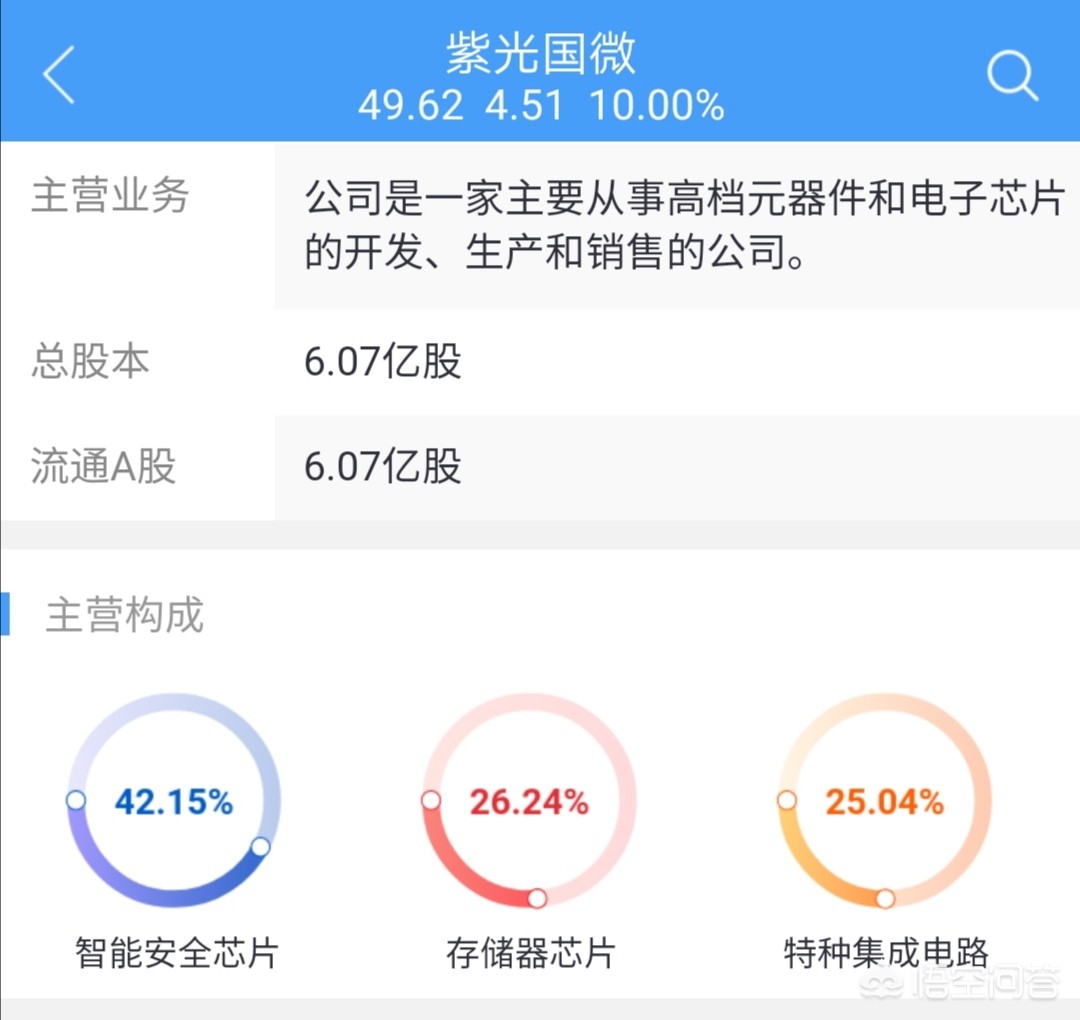Select the bottom handle on orange ring

[x=886, y=898]
